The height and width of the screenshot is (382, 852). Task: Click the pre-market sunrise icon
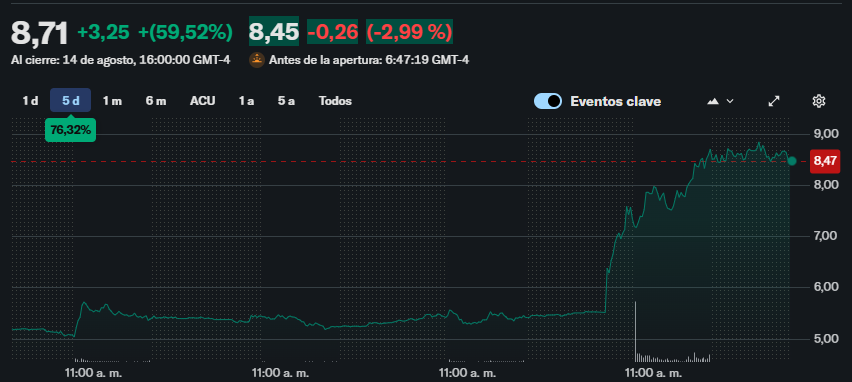point(256,60)
